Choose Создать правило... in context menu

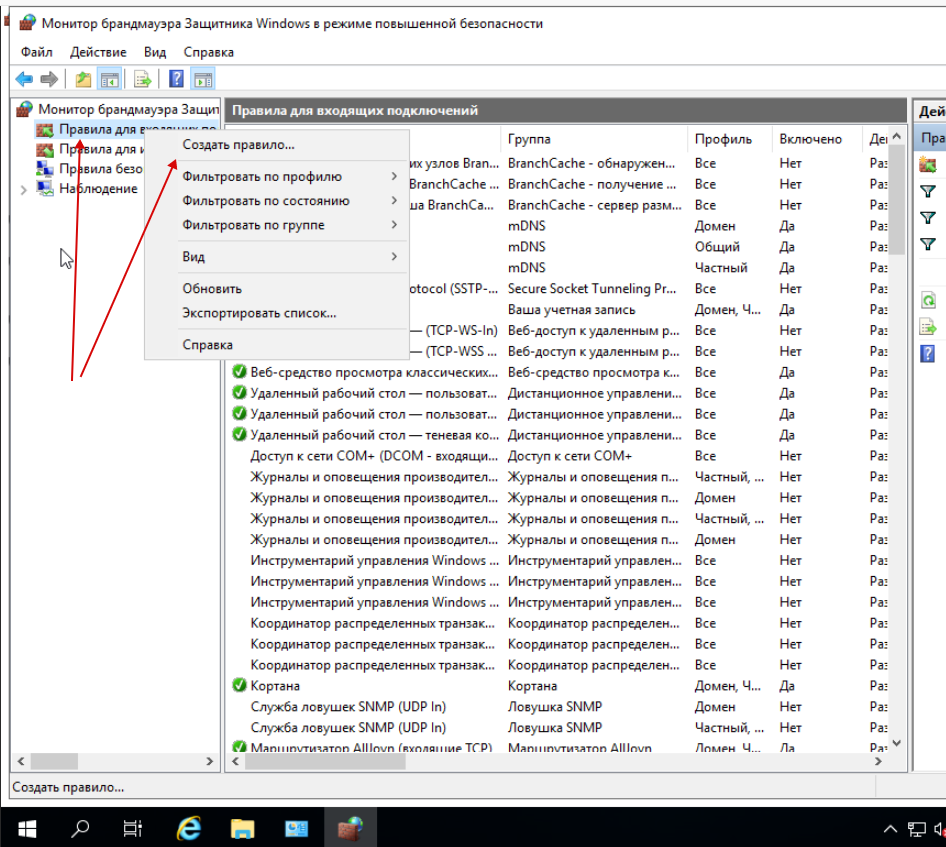276,145
